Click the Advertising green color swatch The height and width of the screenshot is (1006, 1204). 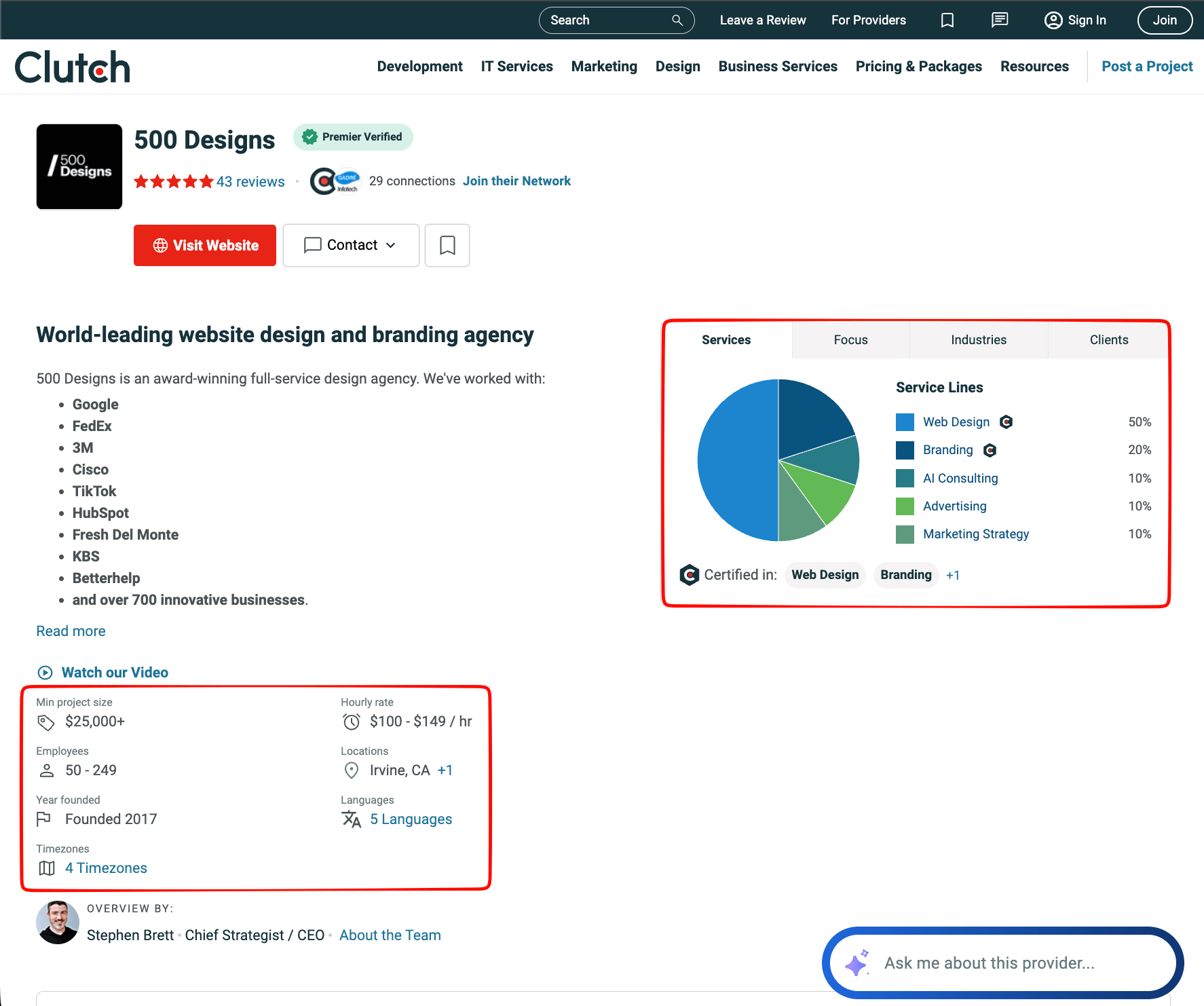click(905, 506)
